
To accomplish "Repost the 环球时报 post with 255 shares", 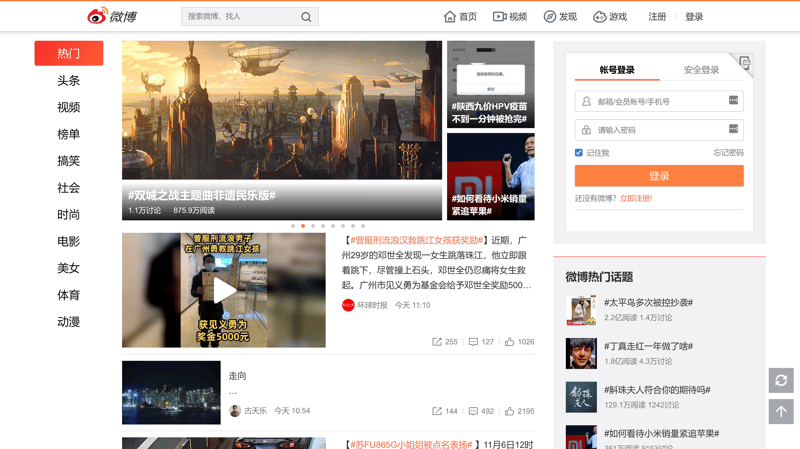I will click(445, 342).
